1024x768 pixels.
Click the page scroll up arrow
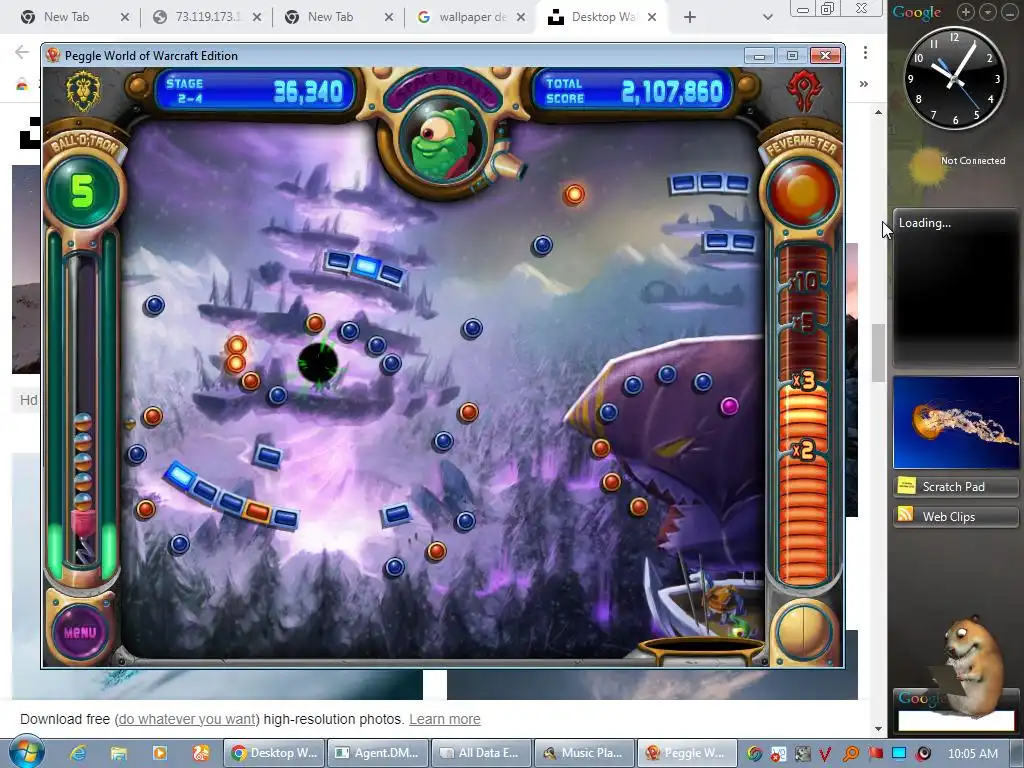878,112
